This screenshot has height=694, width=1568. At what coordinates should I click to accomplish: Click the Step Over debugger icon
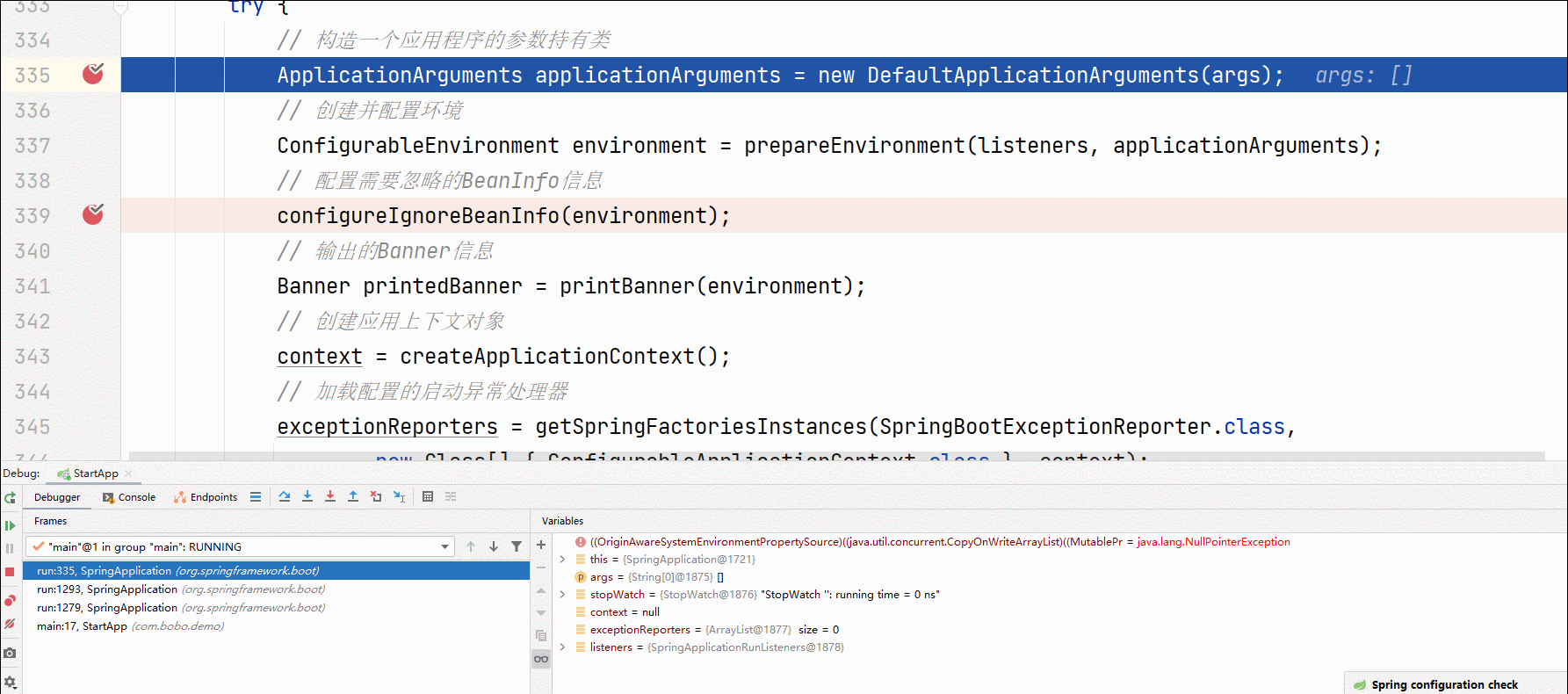coord(285,496)
